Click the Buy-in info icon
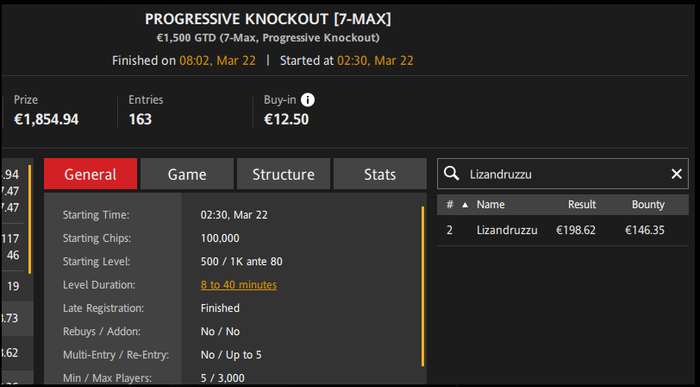 (x=308, y=100)
